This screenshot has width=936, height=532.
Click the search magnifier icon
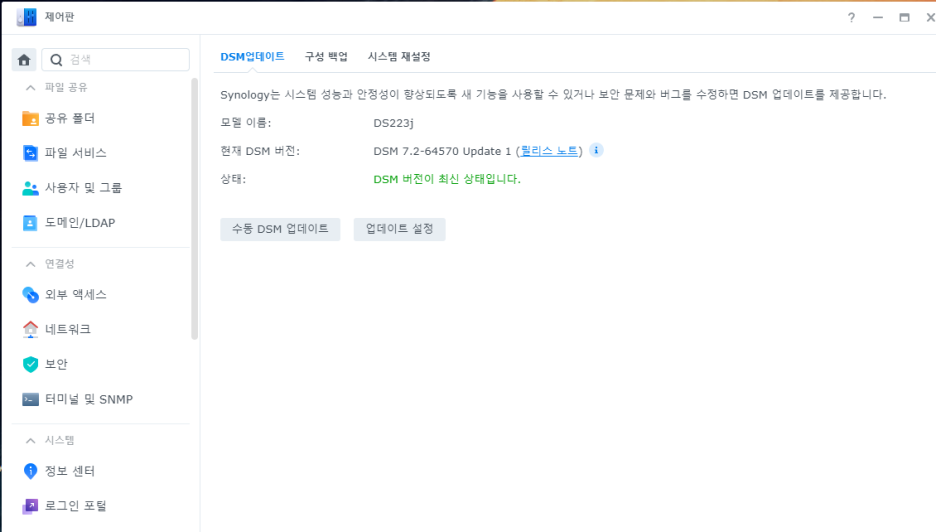(56, 60)
